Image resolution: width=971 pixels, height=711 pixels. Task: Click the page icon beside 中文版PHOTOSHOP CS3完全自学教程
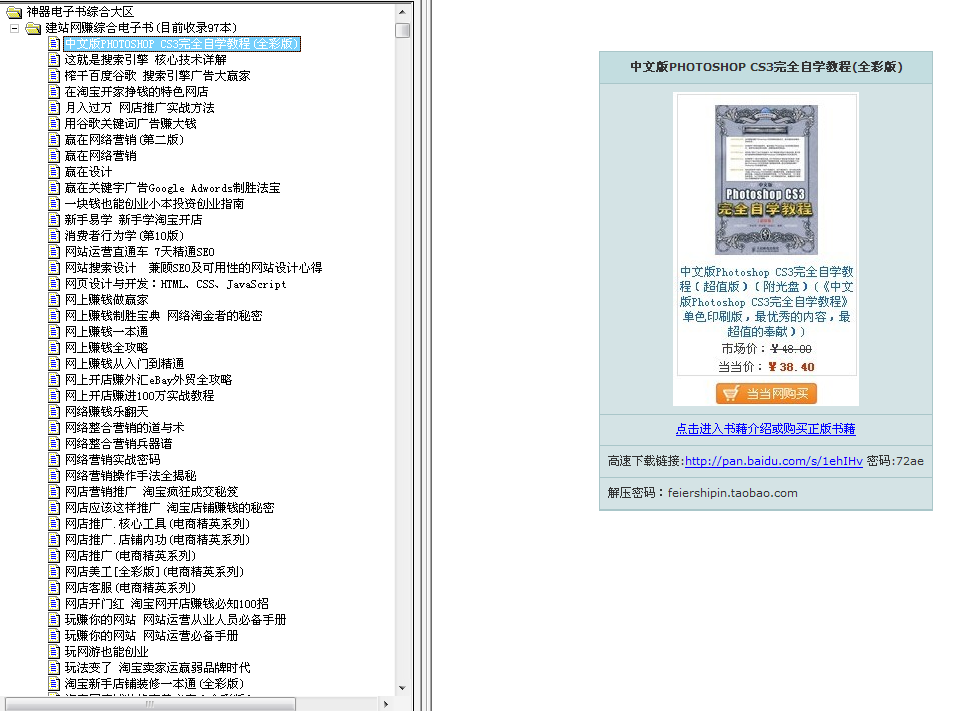tap(54, 44)
